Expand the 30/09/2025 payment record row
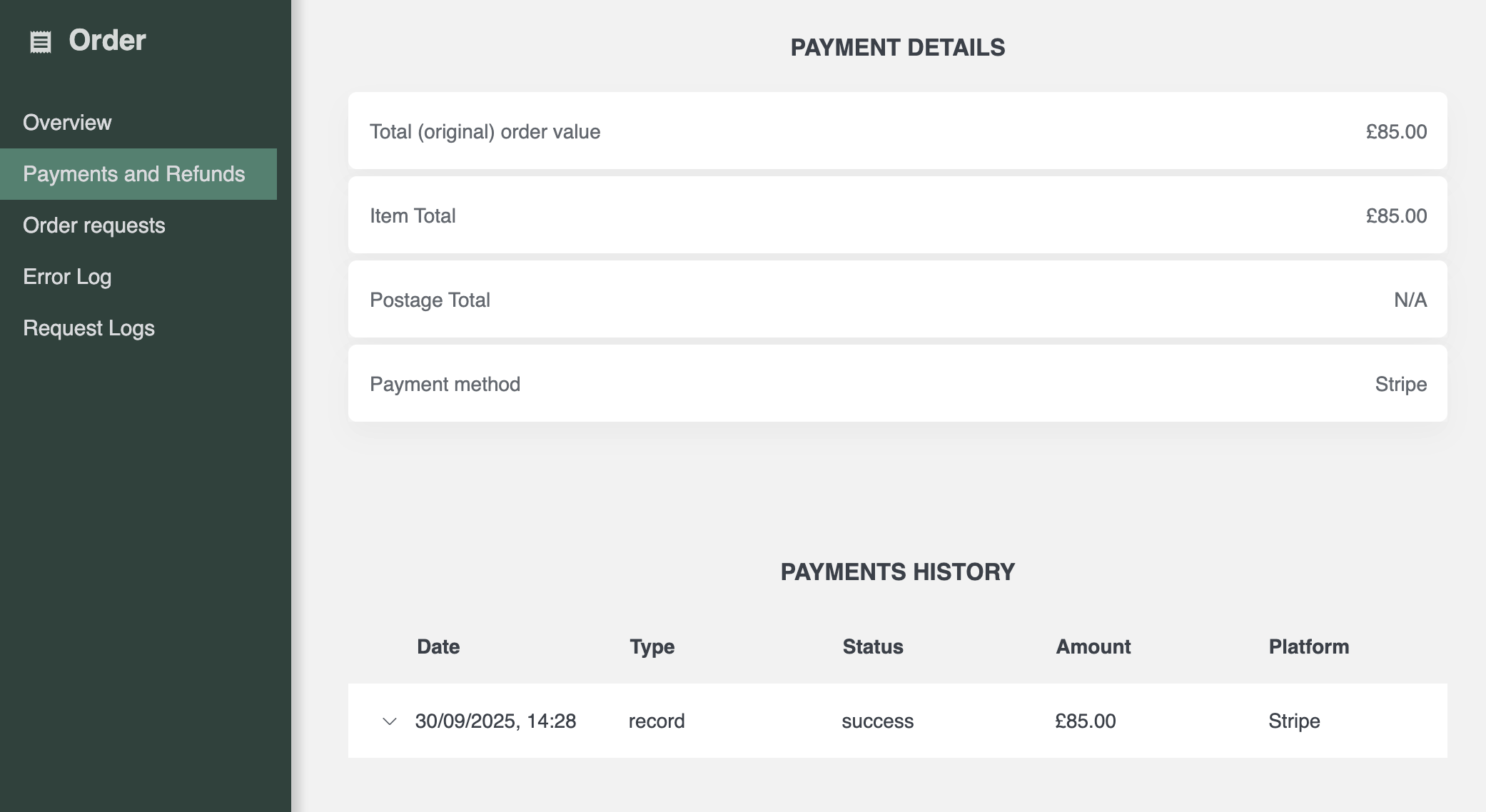Screen dimensions: 1486x812 coord(390,721)
